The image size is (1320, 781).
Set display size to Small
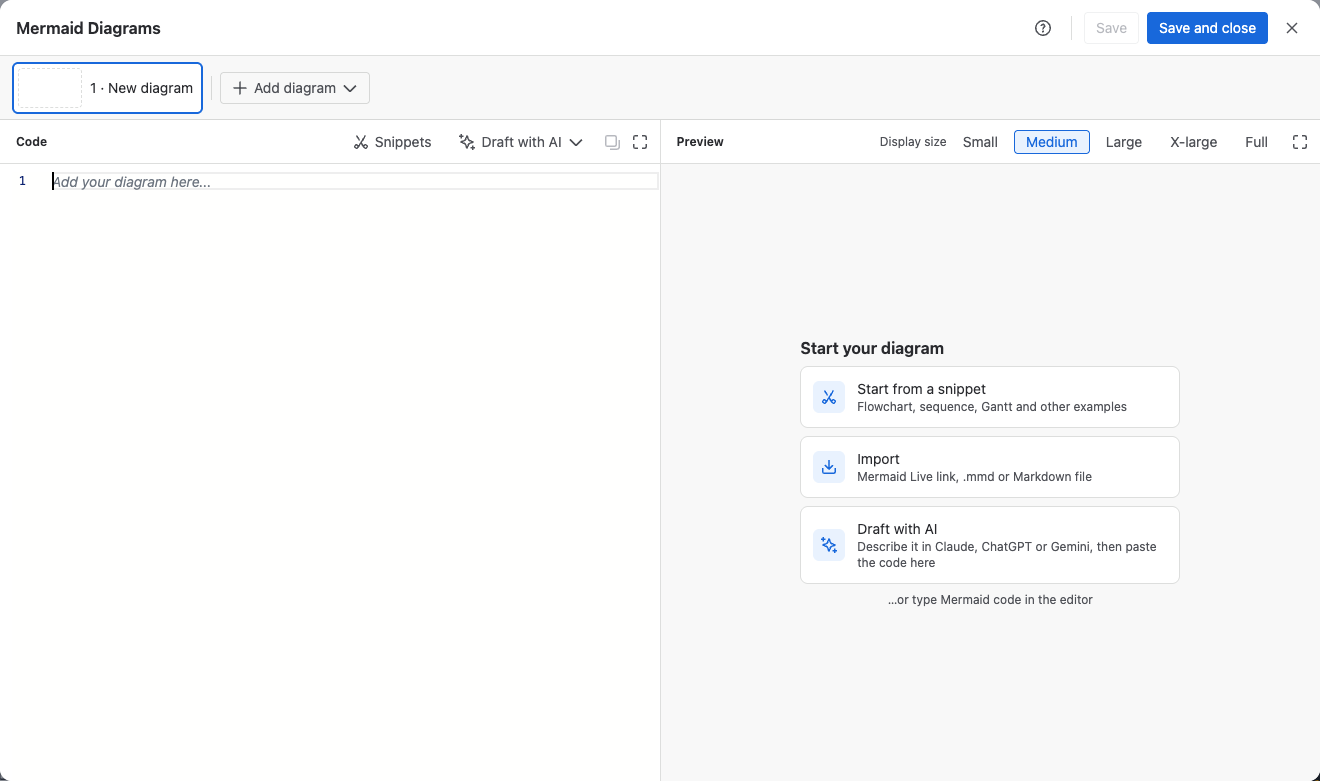[980, 142]
